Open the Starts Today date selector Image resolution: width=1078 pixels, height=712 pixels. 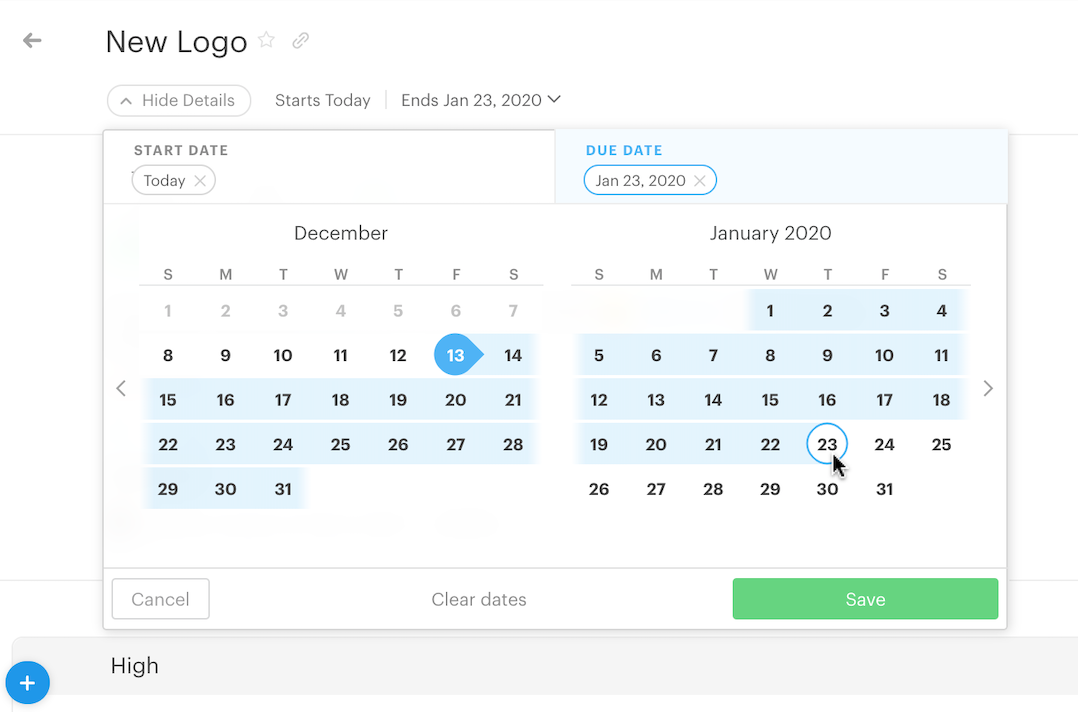click(322, 100)
